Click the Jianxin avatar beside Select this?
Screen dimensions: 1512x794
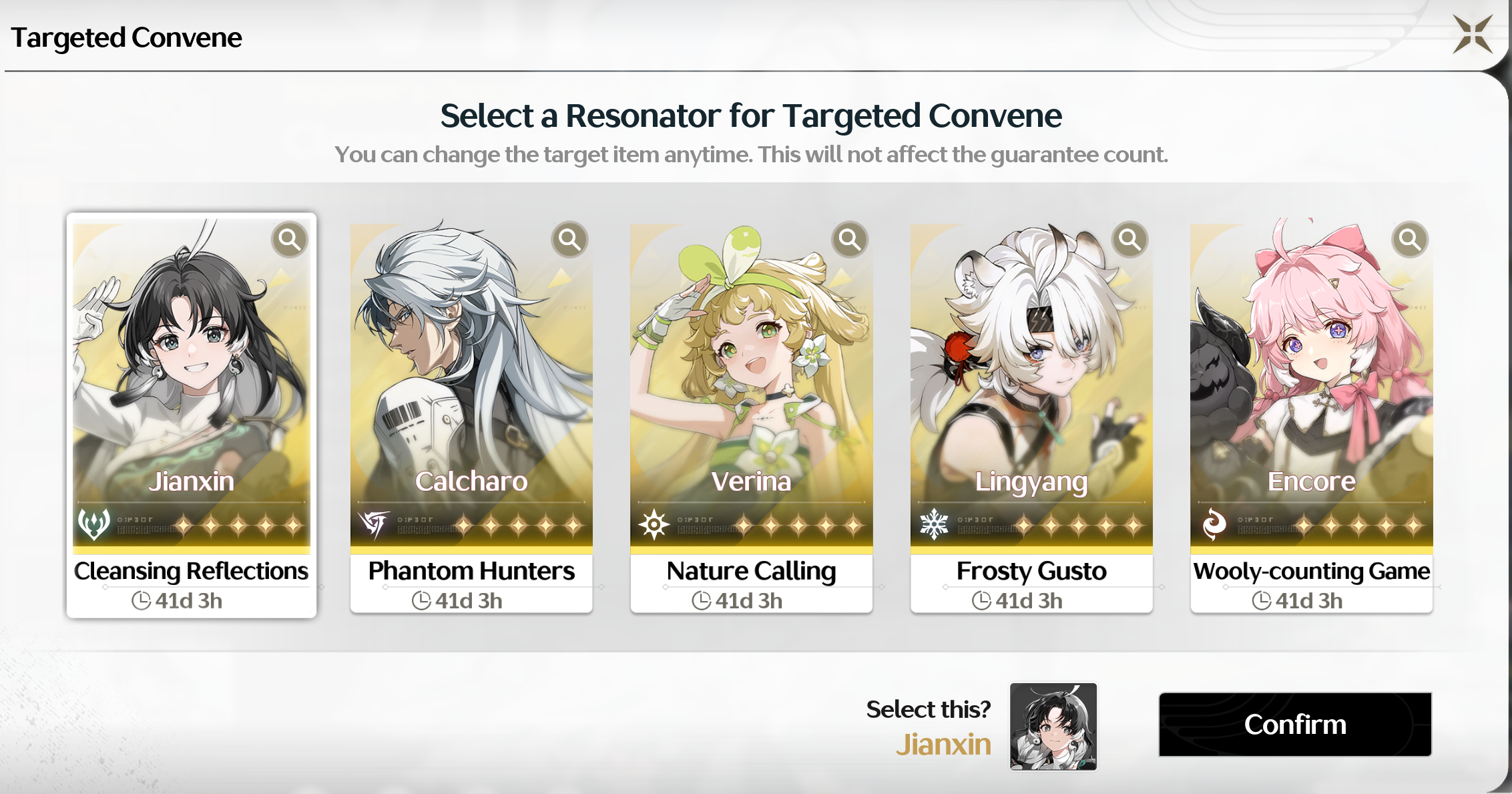1053,727
